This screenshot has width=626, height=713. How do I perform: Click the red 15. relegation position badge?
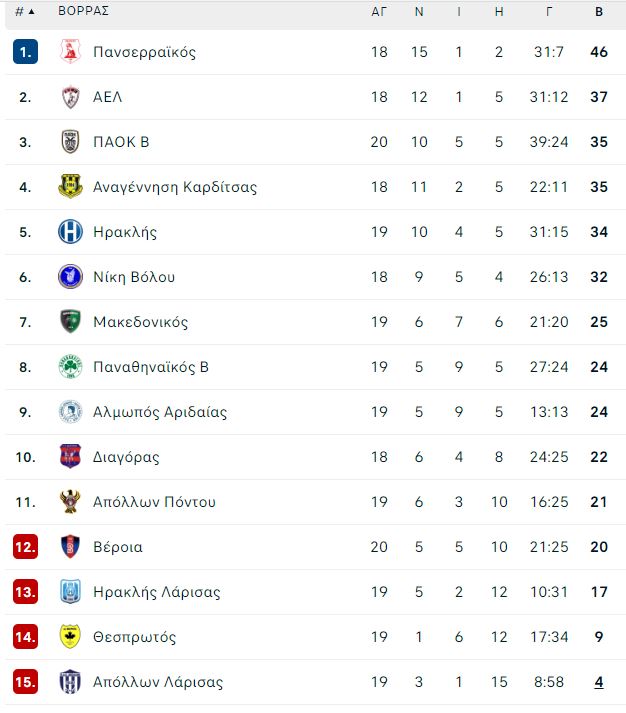click(x=25, y=682)
